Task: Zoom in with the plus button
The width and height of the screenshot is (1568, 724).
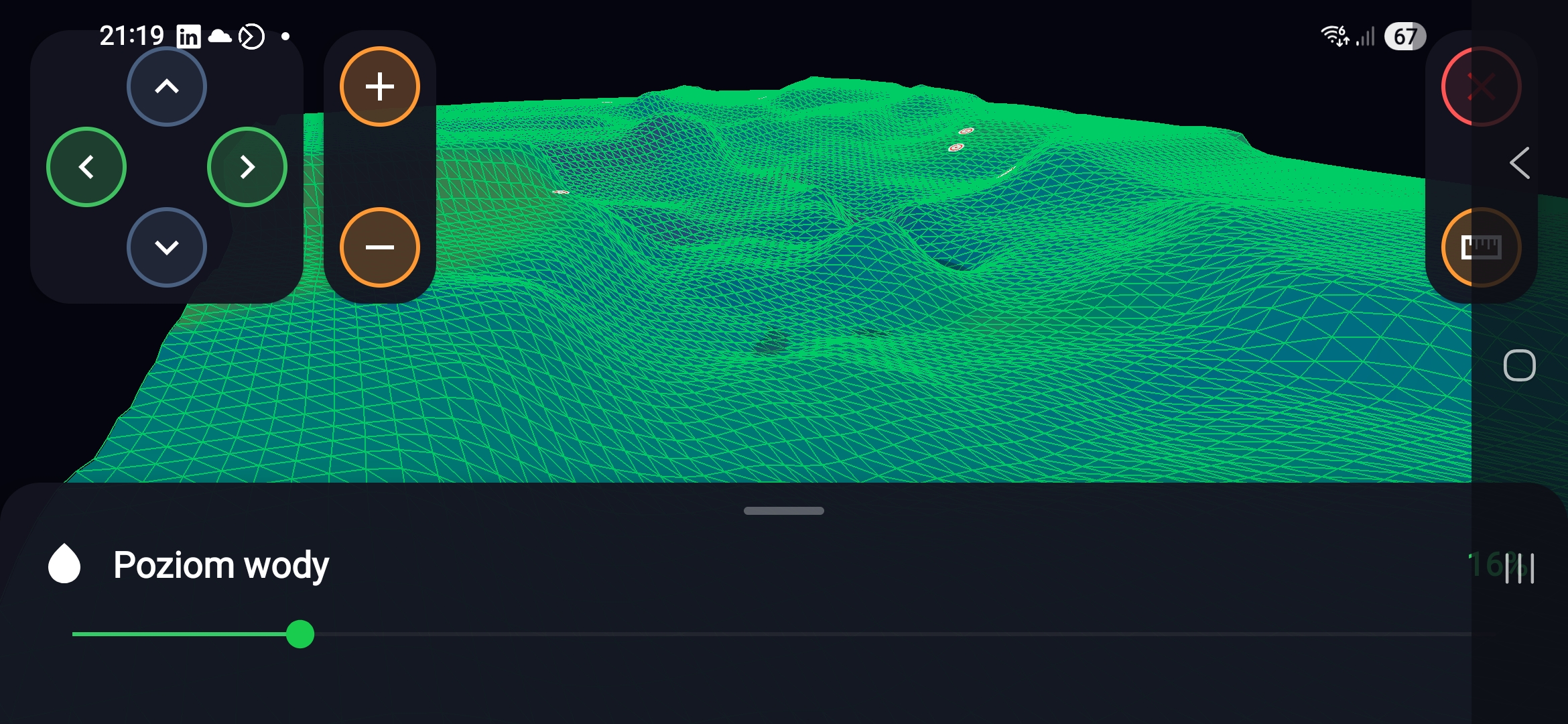Action: (380, 86)
